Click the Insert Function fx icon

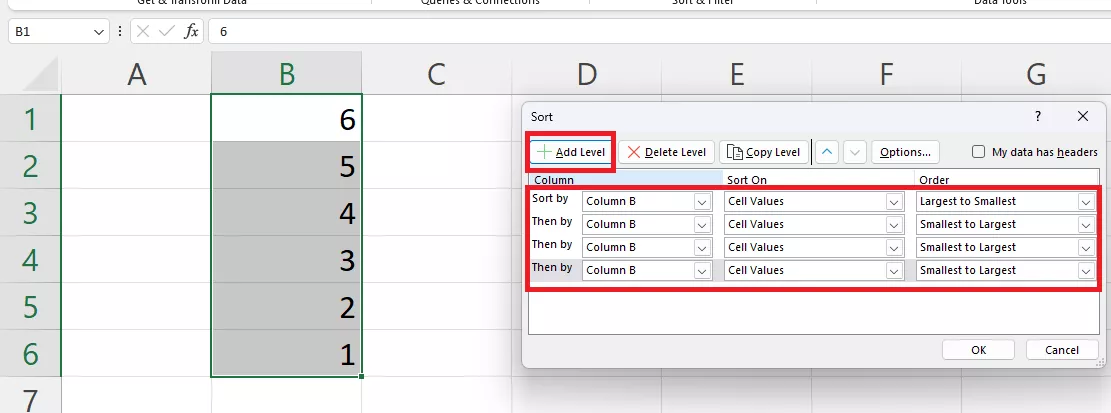(191, 31)
